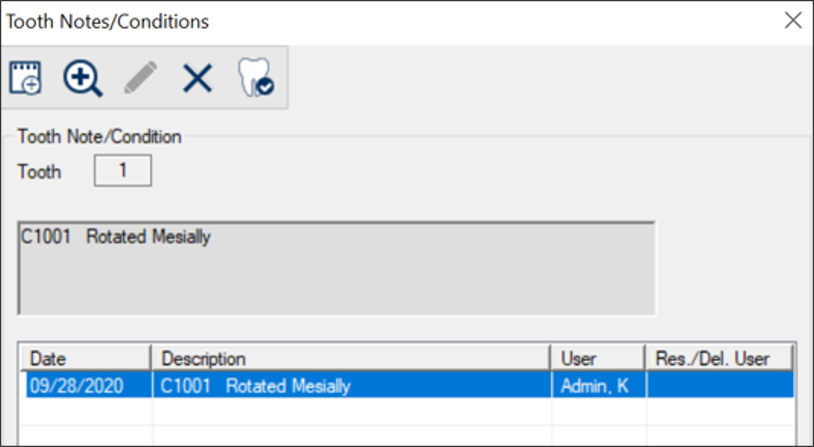Click the blank row below the selected note
This screenshot has width=814, height=447.
[x=350, y=410]
